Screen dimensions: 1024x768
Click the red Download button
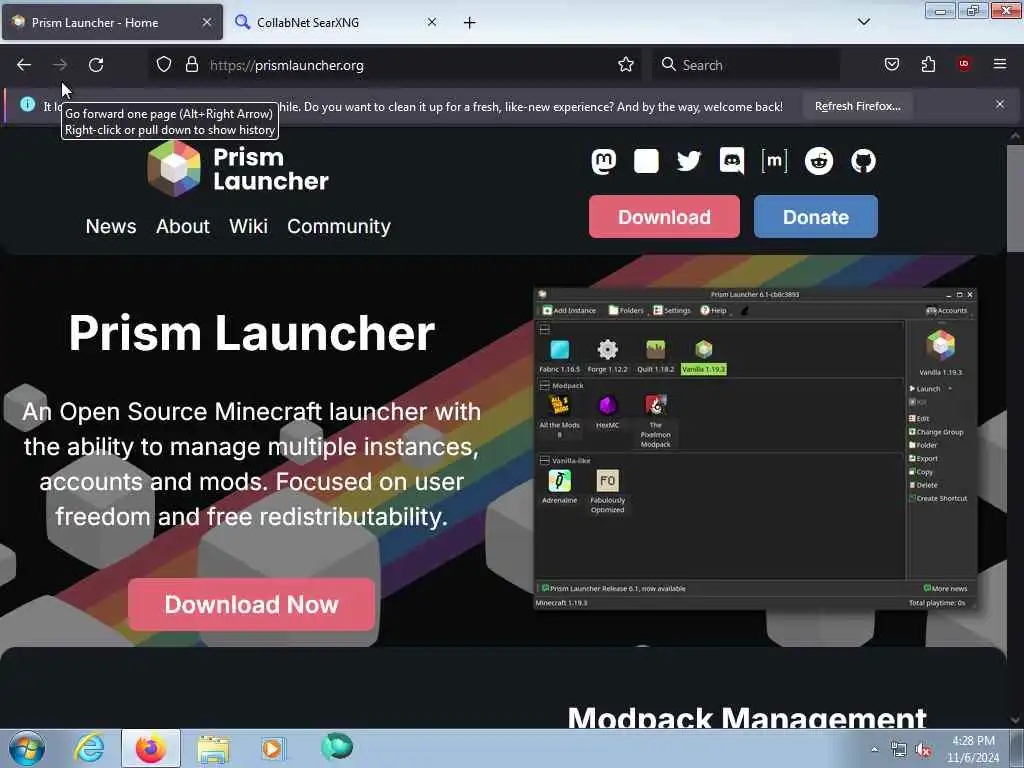coord(664,216)
